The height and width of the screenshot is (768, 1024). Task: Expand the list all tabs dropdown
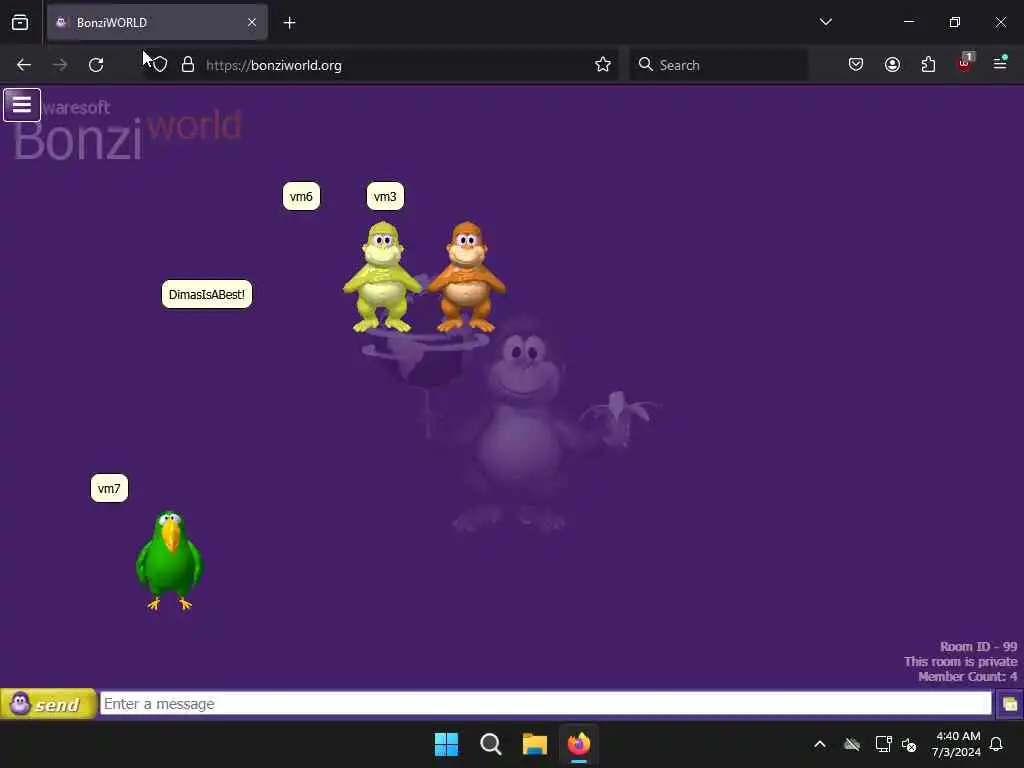(825, 22)
